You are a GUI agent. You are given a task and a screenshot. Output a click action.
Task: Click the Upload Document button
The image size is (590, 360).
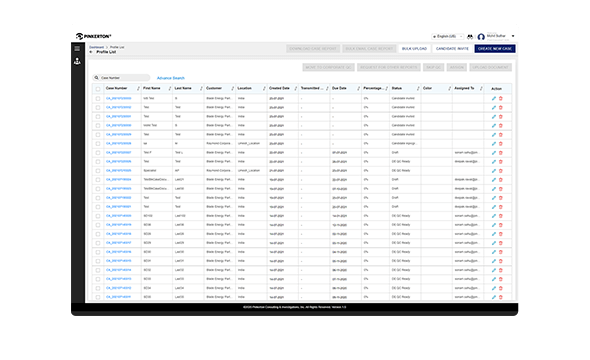490,67
